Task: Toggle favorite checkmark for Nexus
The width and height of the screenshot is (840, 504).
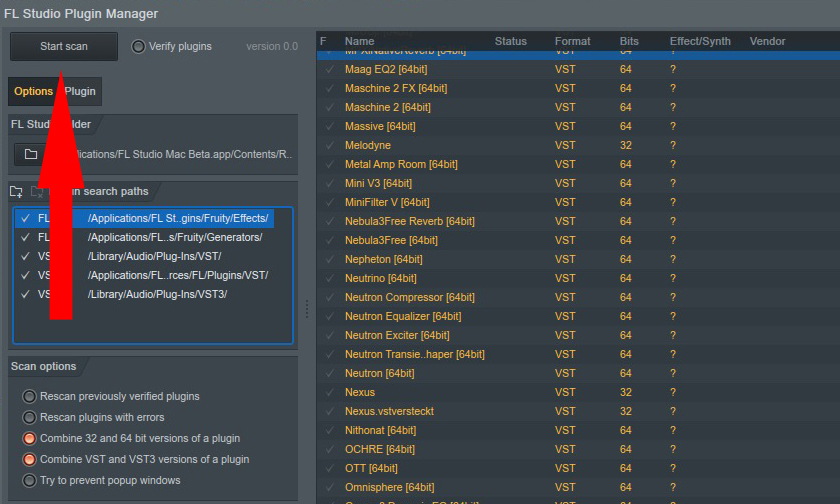Action: coord(330,393)
